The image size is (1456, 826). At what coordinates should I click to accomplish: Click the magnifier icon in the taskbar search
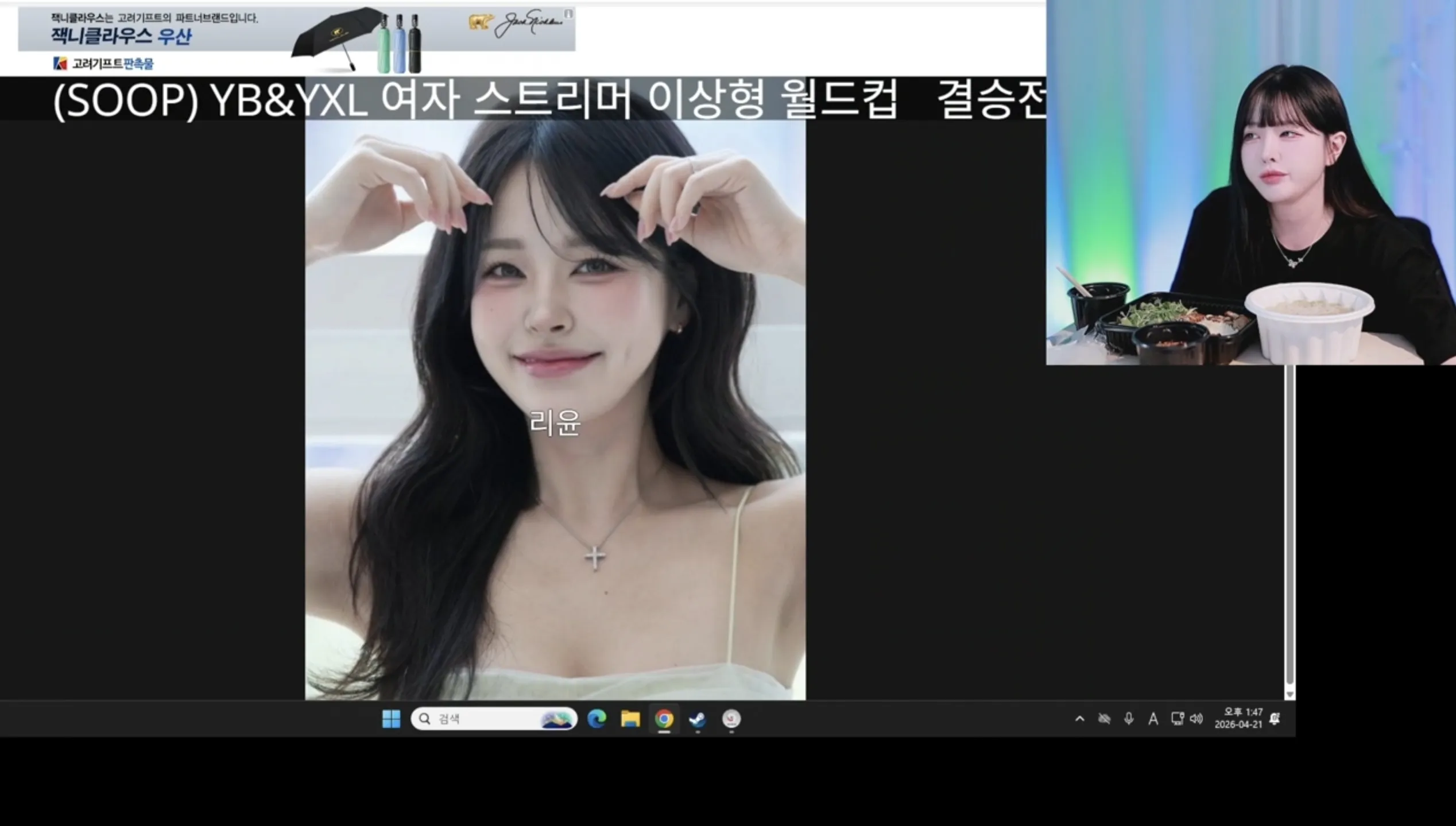[425, 719]
